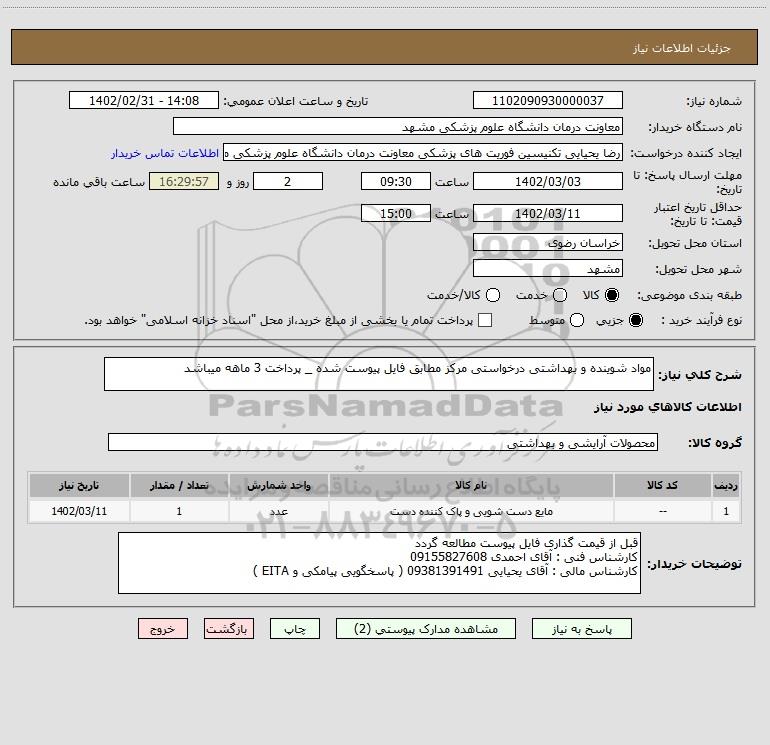Click the unit cell عدد

click(279, 511)
